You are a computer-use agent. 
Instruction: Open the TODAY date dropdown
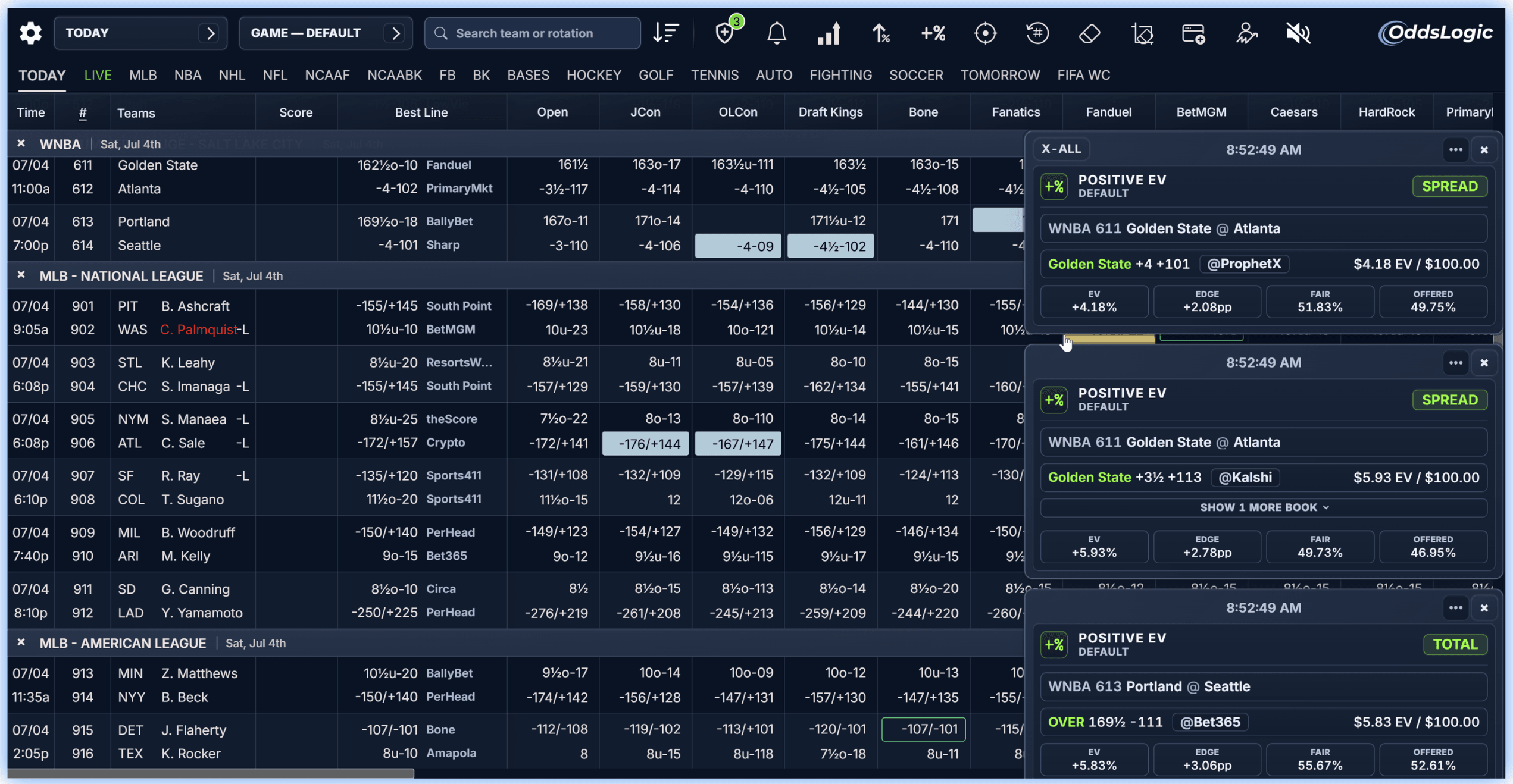140,33
